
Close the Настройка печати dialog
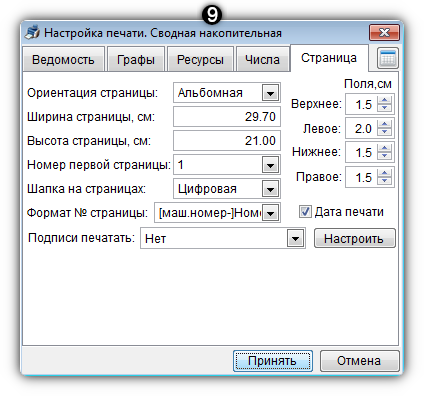click(x=384, y=33)
